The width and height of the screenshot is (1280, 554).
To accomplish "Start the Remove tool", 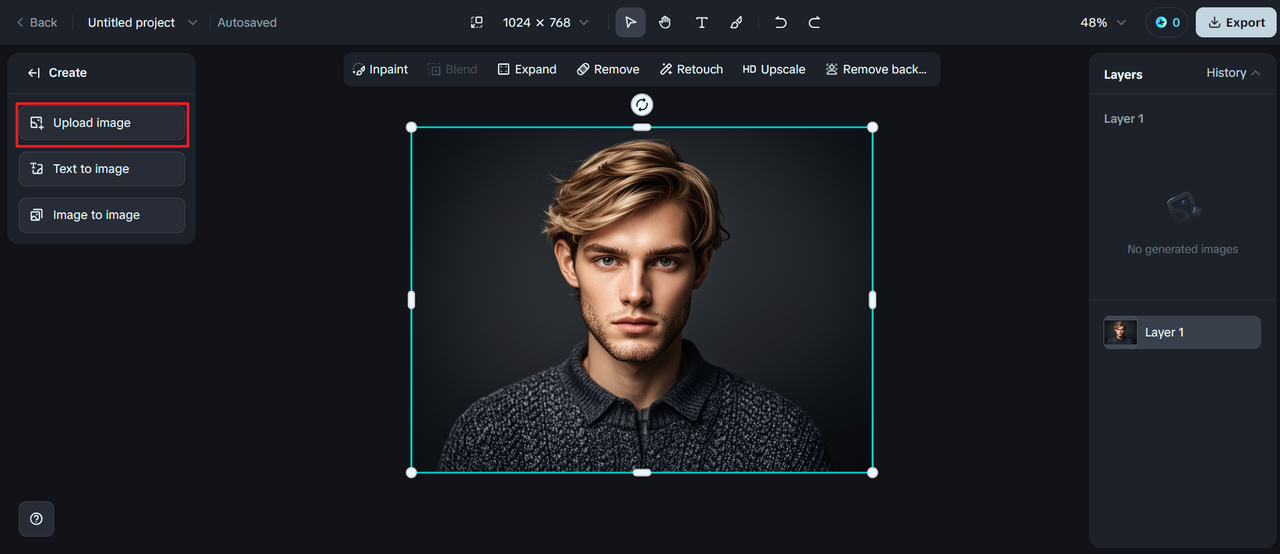I will (608, 69).
